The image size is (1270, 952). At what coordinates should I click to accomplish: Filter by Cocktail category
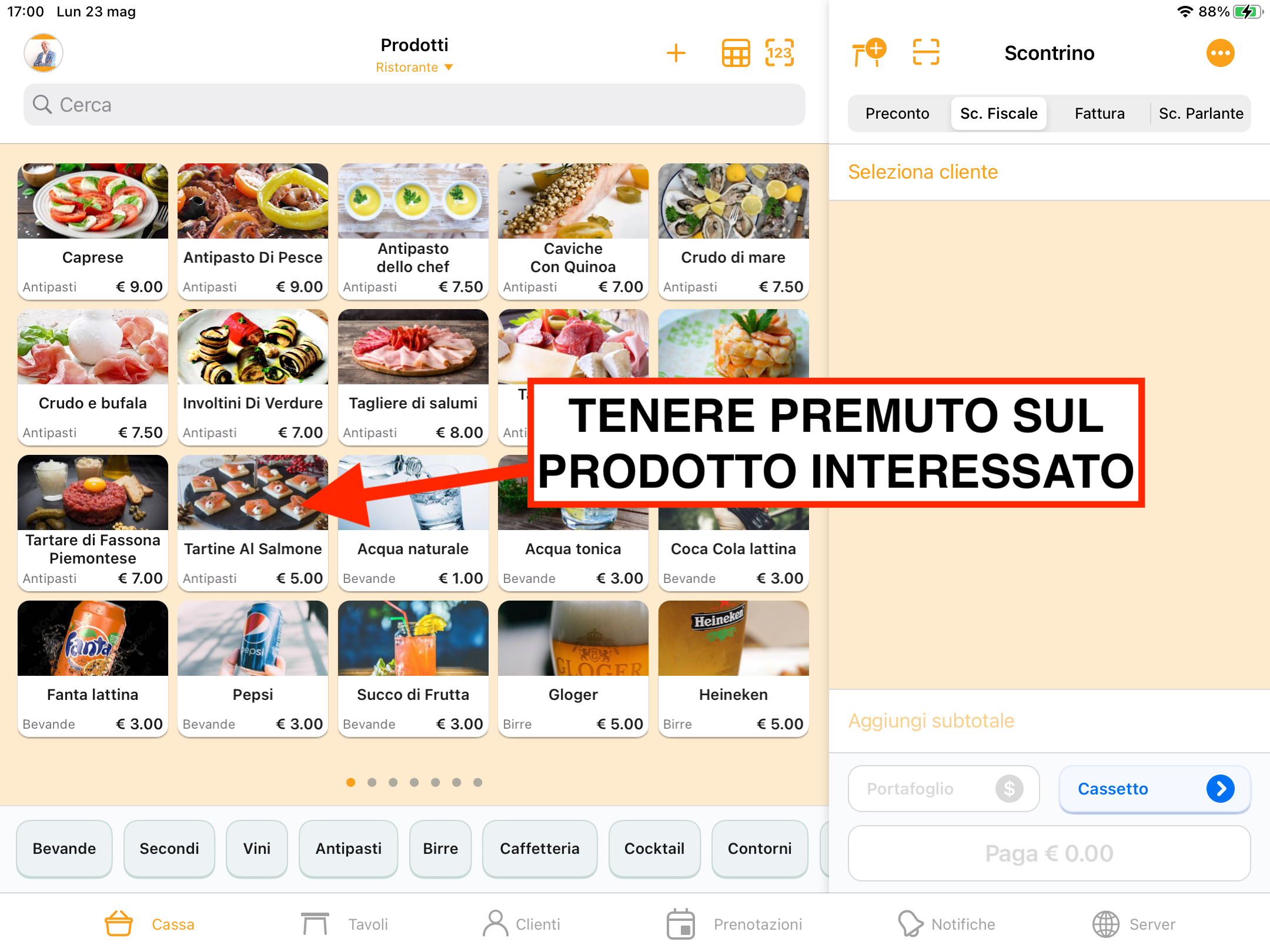[654, 849]
